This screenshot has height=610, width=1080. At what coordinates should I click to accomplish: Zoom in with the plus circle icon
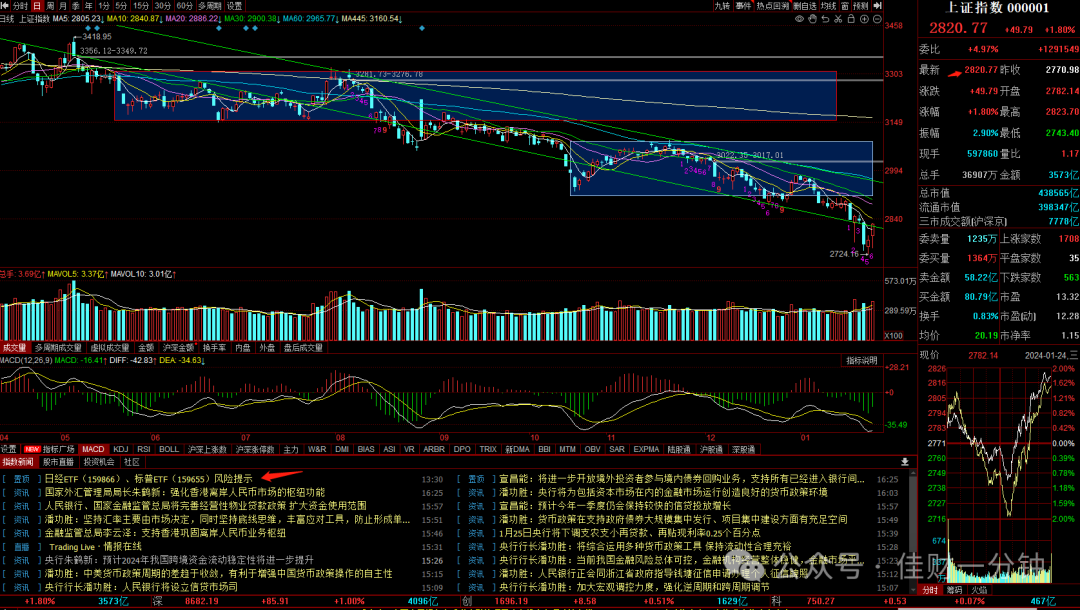click(x=864, y=19)
